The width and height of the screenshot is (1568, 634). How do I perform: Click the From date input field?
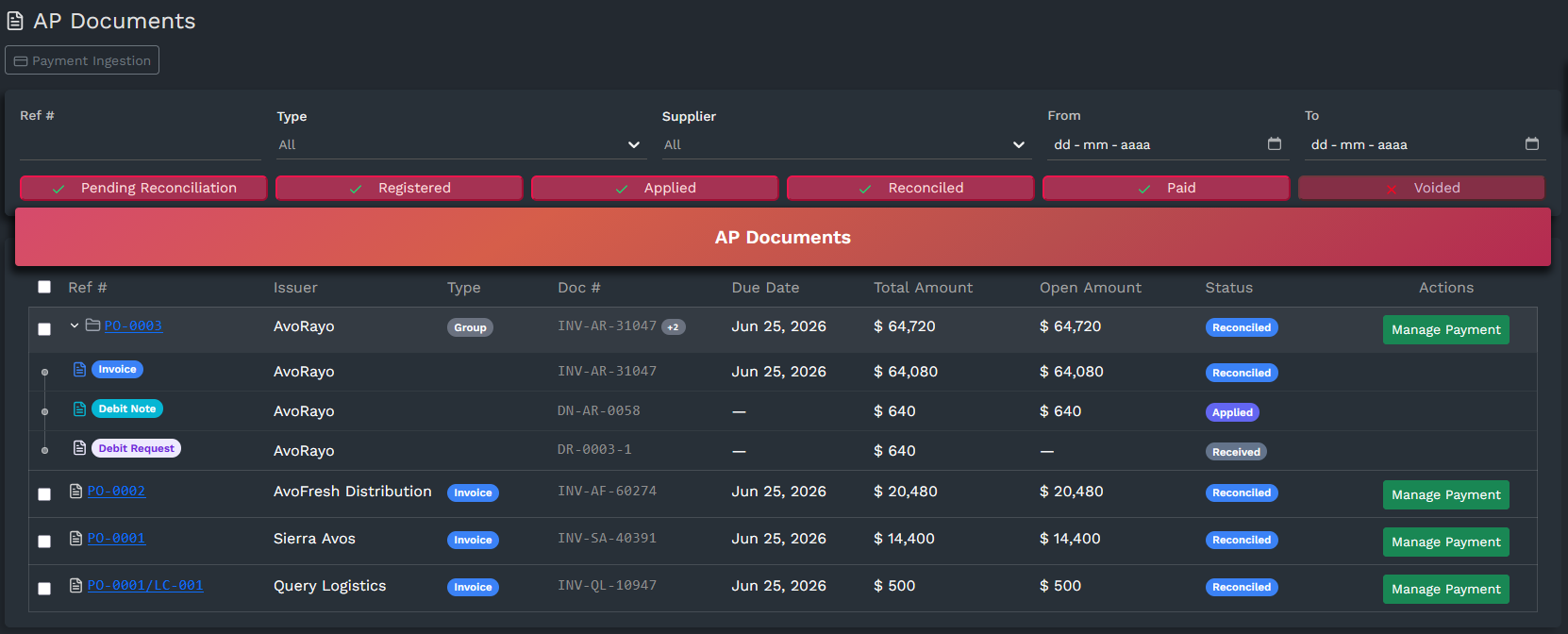1168,144
